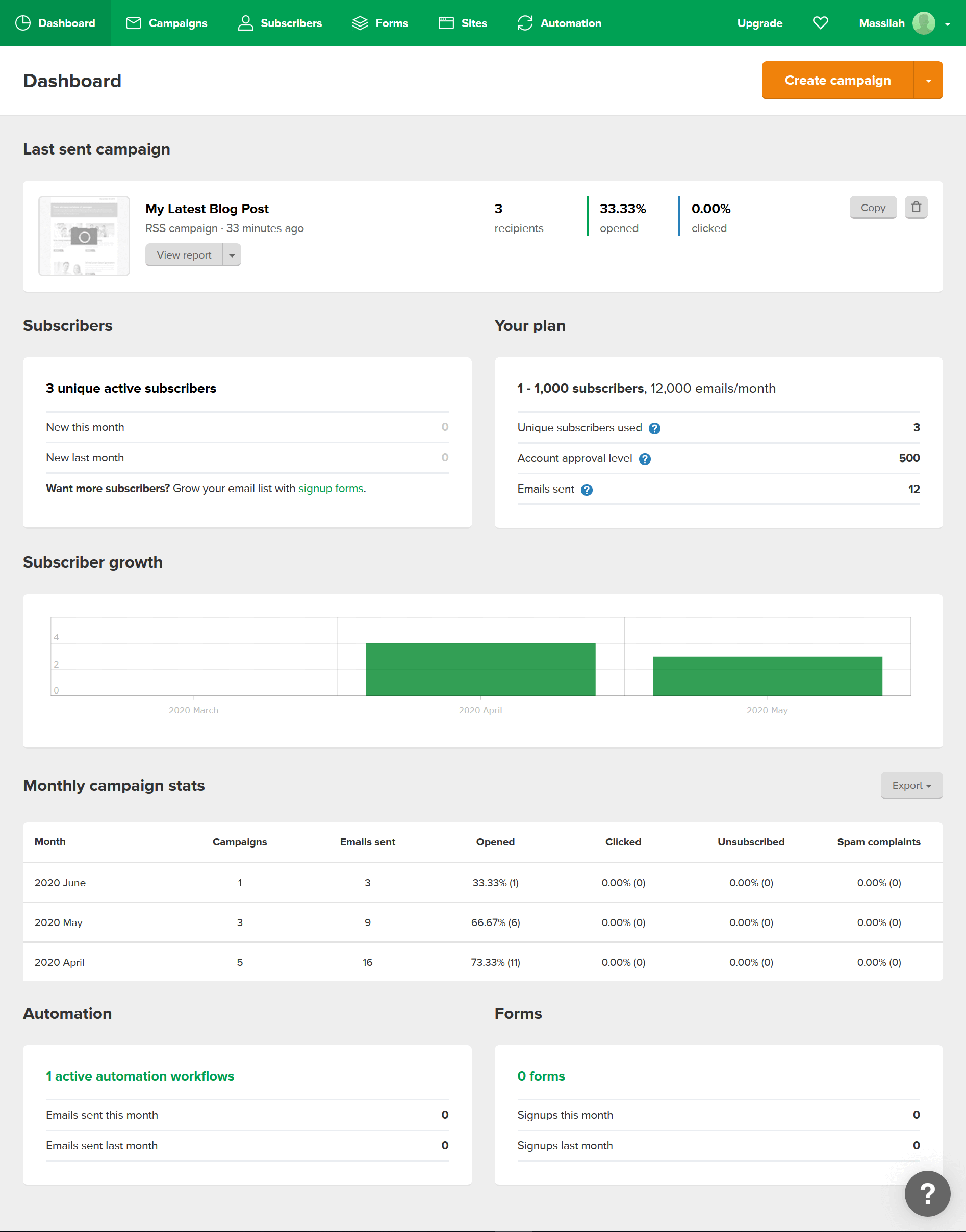Image resolution: width=966 pixels, height=1232 pixels.
Task: Click the View report button
Action: [x=184, y=255]
